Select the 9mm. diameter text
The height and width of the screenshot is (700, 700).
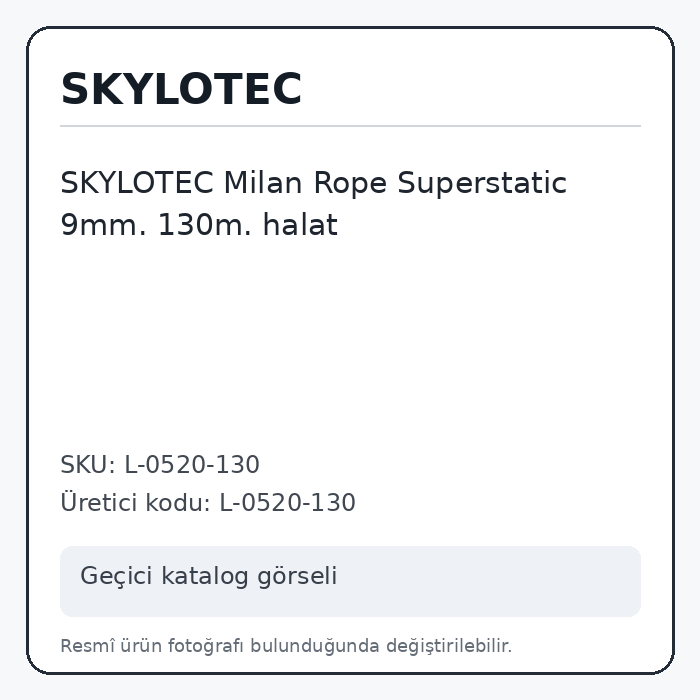click(104, 225)
